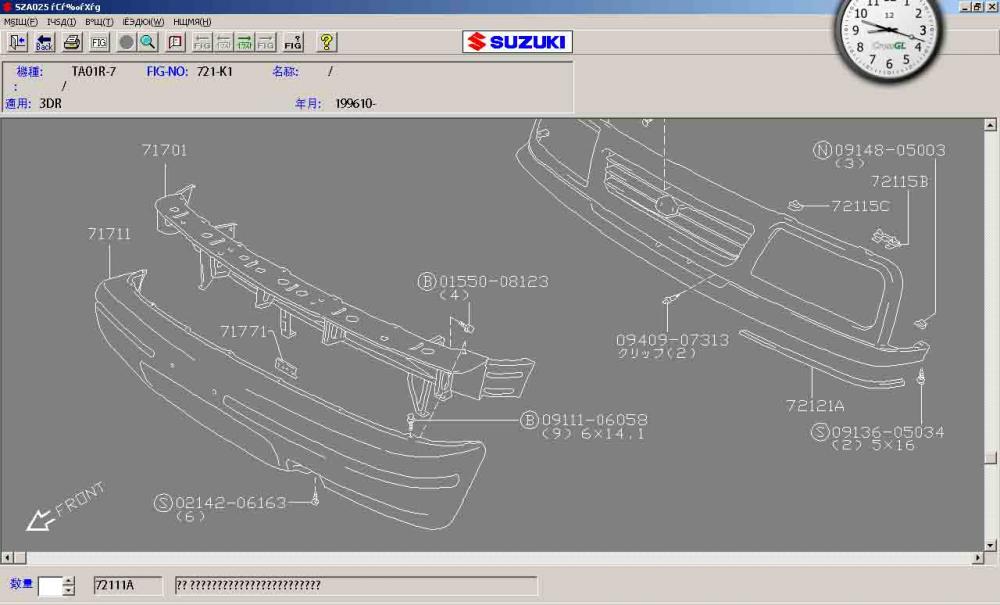This screenshot has width=1000, height=605.
Task: Click the green arrow FIG navigation icon
Action: tap(245, 42)
